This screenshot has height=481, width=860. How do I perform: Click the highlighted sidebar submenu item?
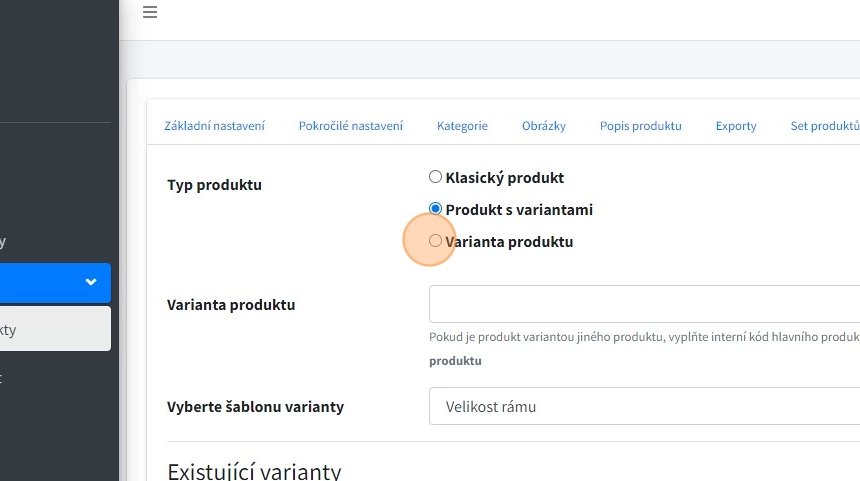pyautogui.click(x=50, y=329)
